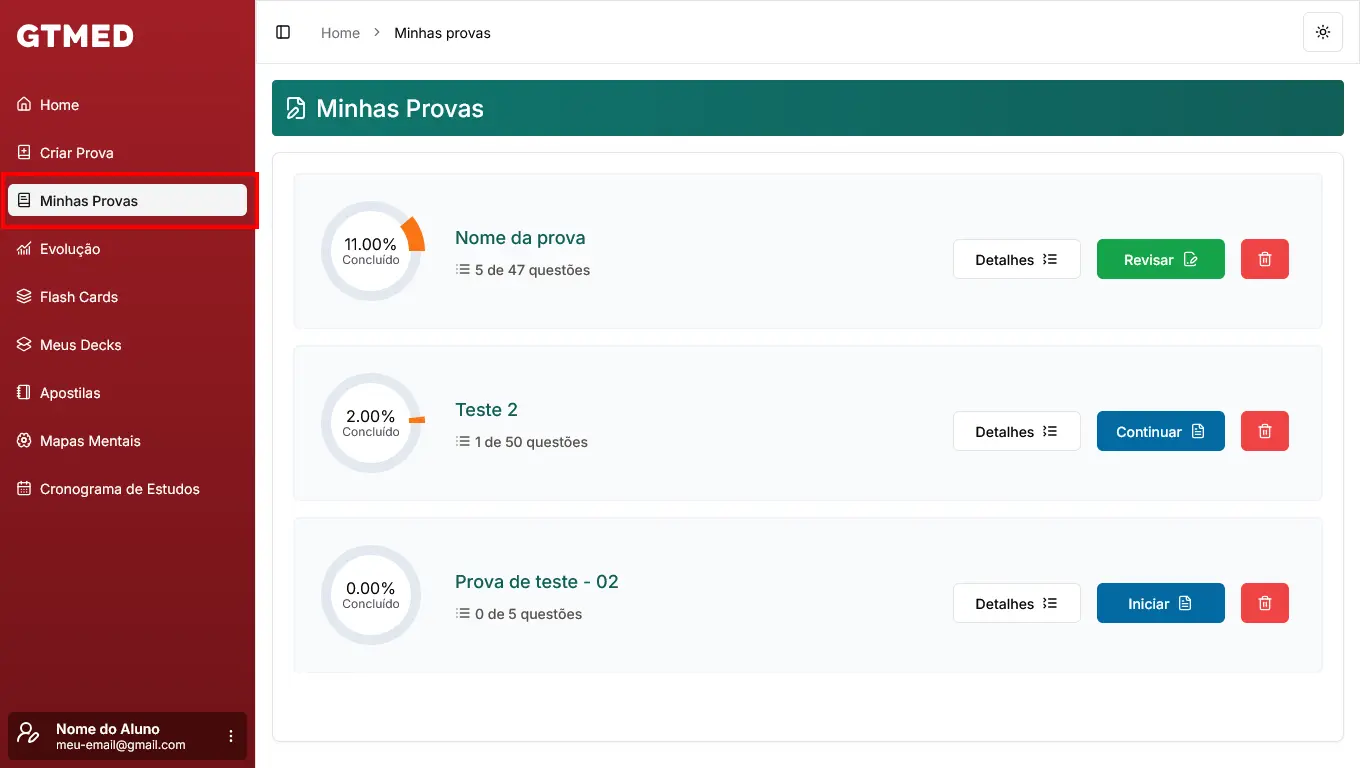Switch theme with the sun icon
The height and width of the screenshot is (768, 1360).
1322,32
